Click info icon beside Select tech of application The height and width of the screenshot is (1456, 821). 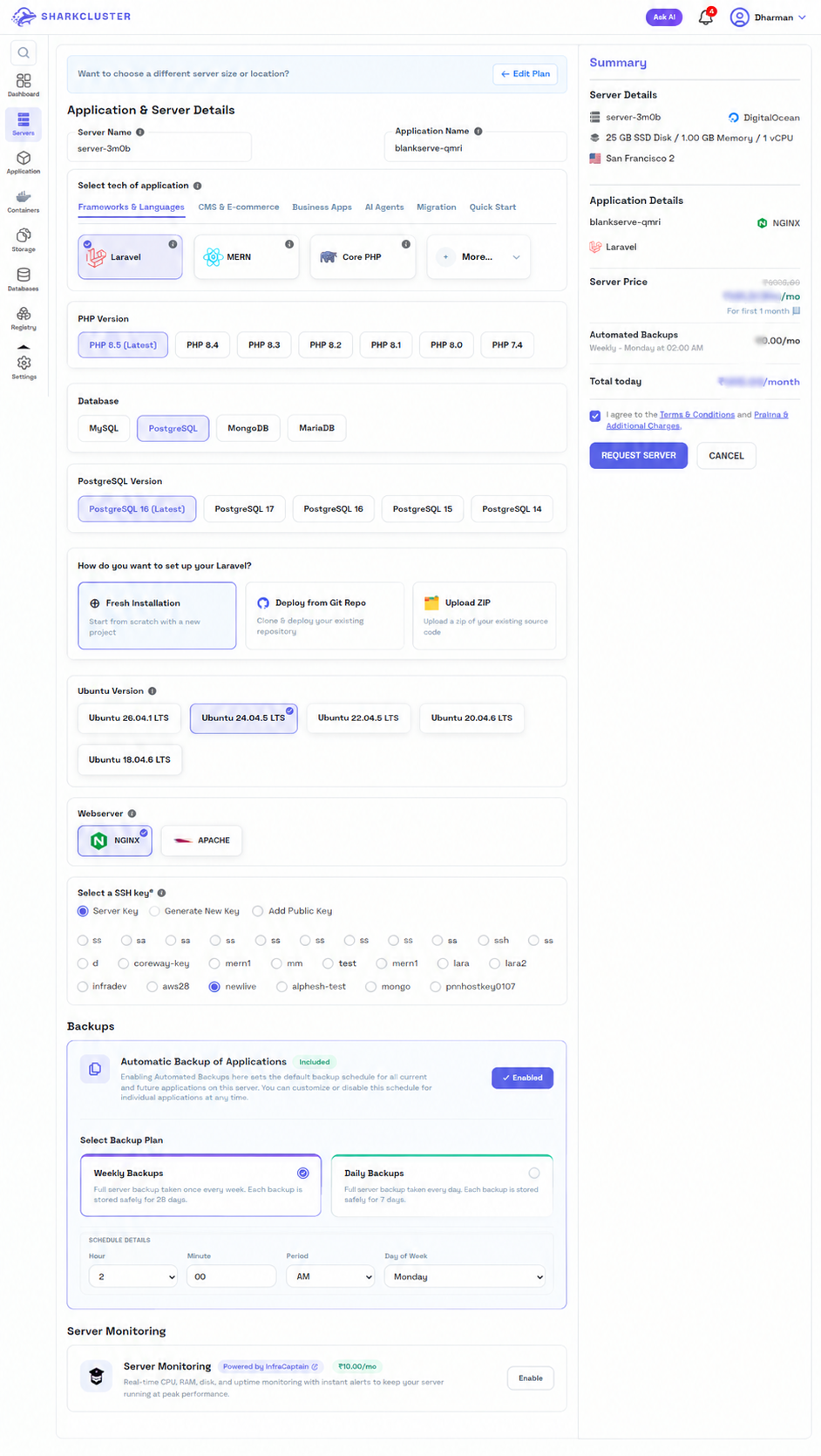(198, 186)
